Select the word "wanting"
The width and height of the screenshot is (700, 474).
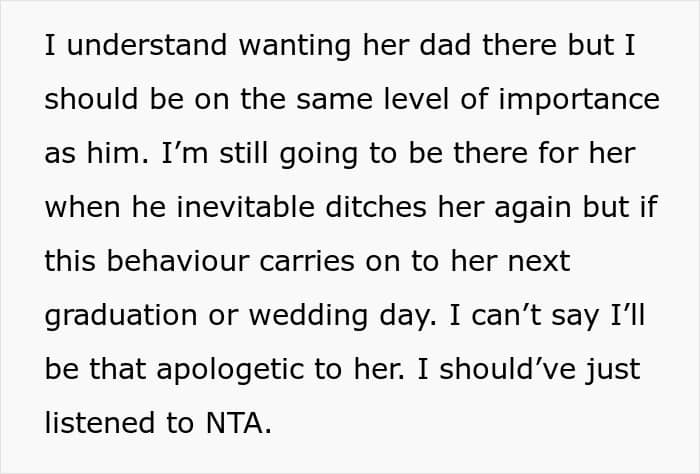(295, 47)
